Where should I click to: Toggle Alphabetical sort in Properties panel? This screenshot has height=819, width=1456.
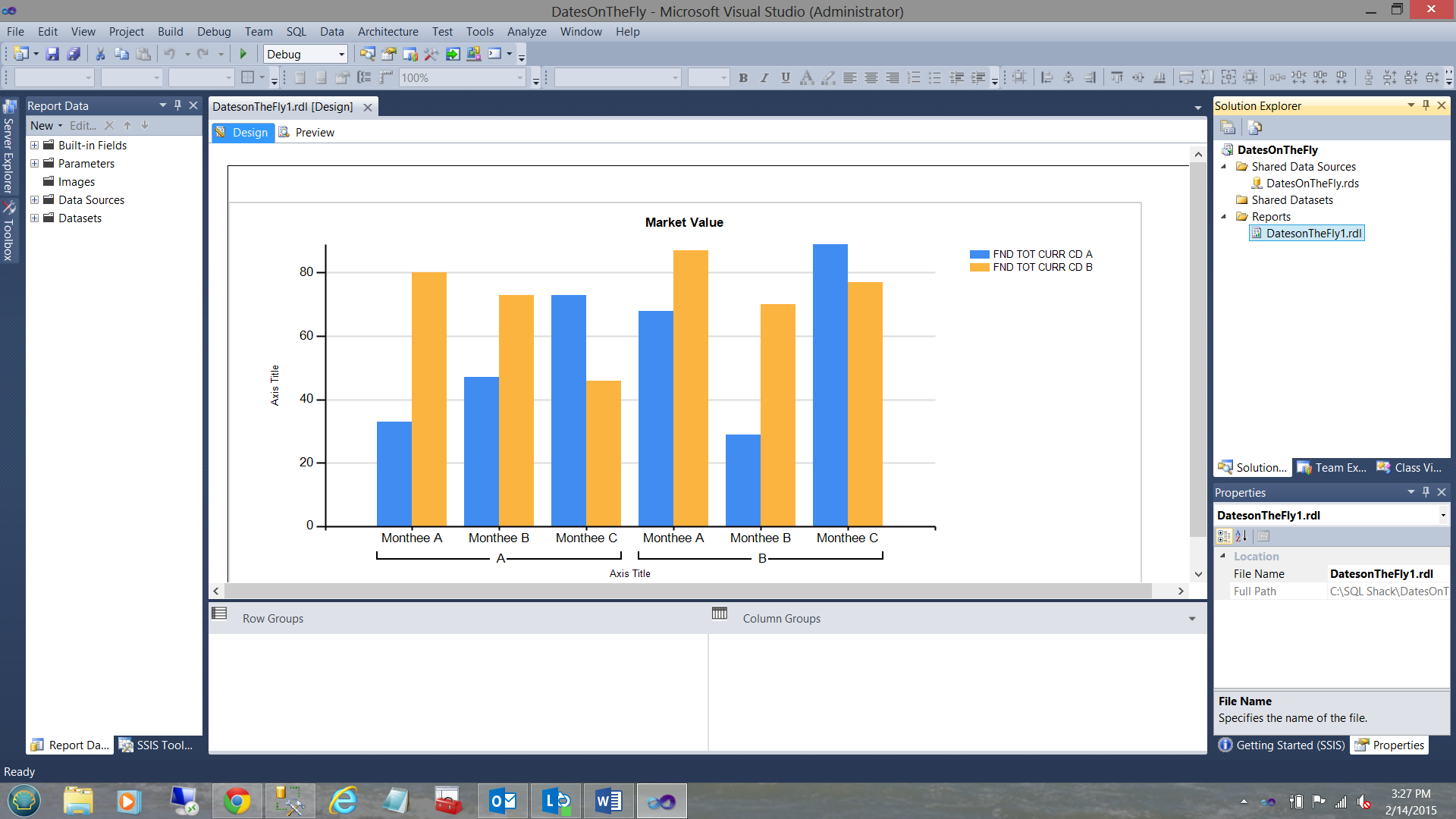(x=1241, y=536)
